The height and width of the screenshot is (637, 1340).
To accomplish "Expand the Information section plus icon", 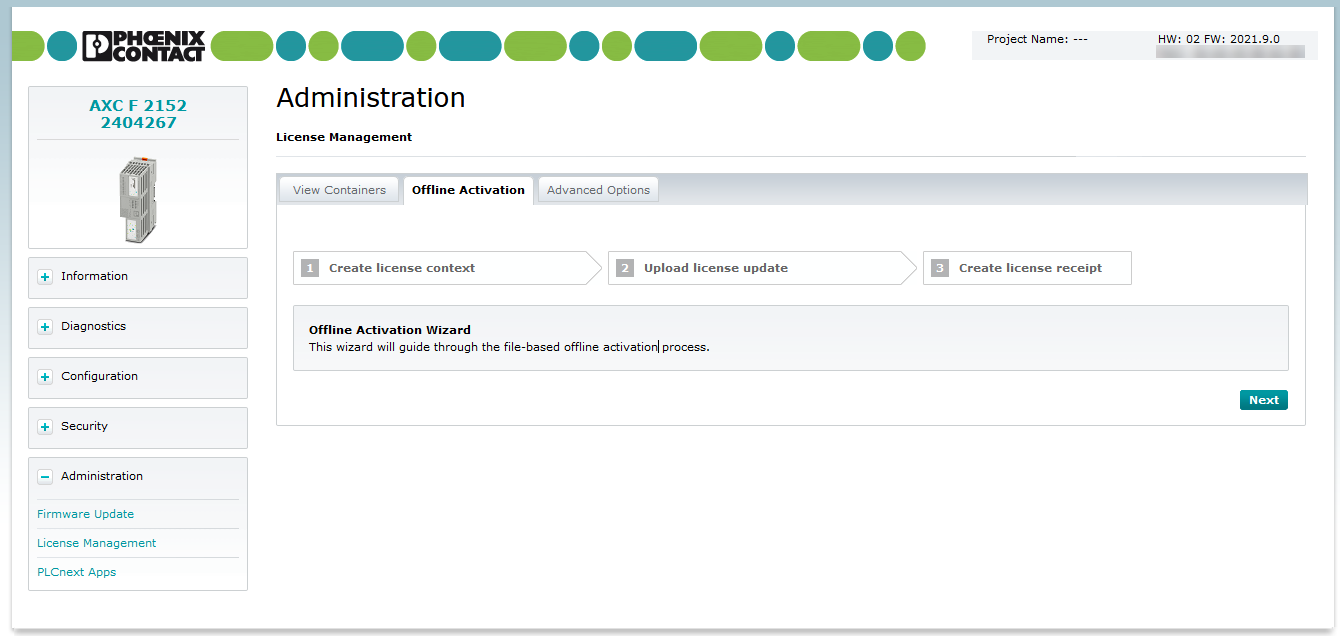I will 45,277.
